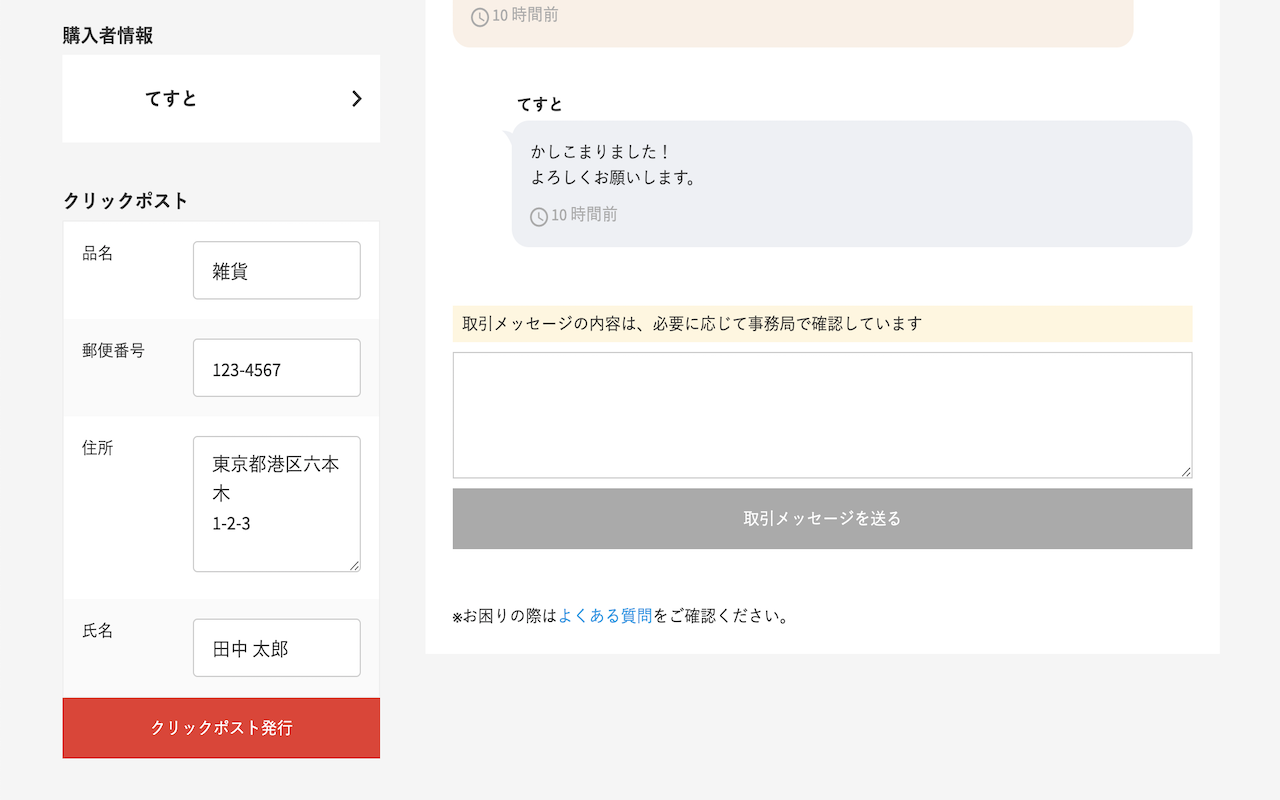Click the よろしくお願いします message text
This screenshot has width=1280, height=800.
pyautogui.click(x=614, y=178)
